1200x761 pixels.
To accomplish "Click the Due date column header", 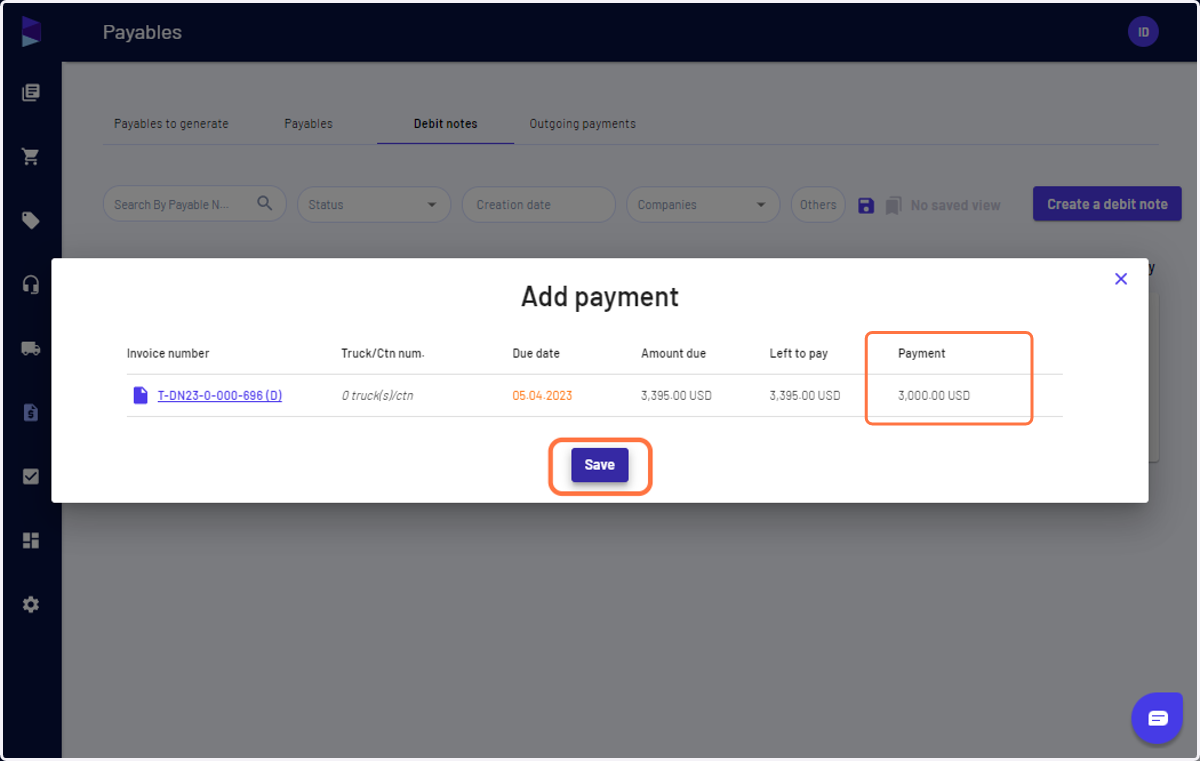I will pos(536,354).
